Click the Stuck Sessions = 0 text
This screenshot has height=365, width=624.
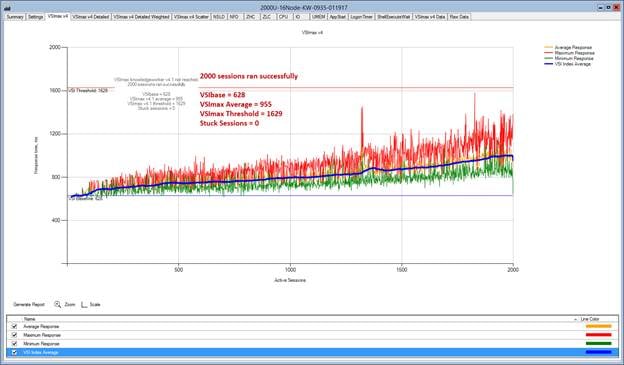tap(229, 123)
